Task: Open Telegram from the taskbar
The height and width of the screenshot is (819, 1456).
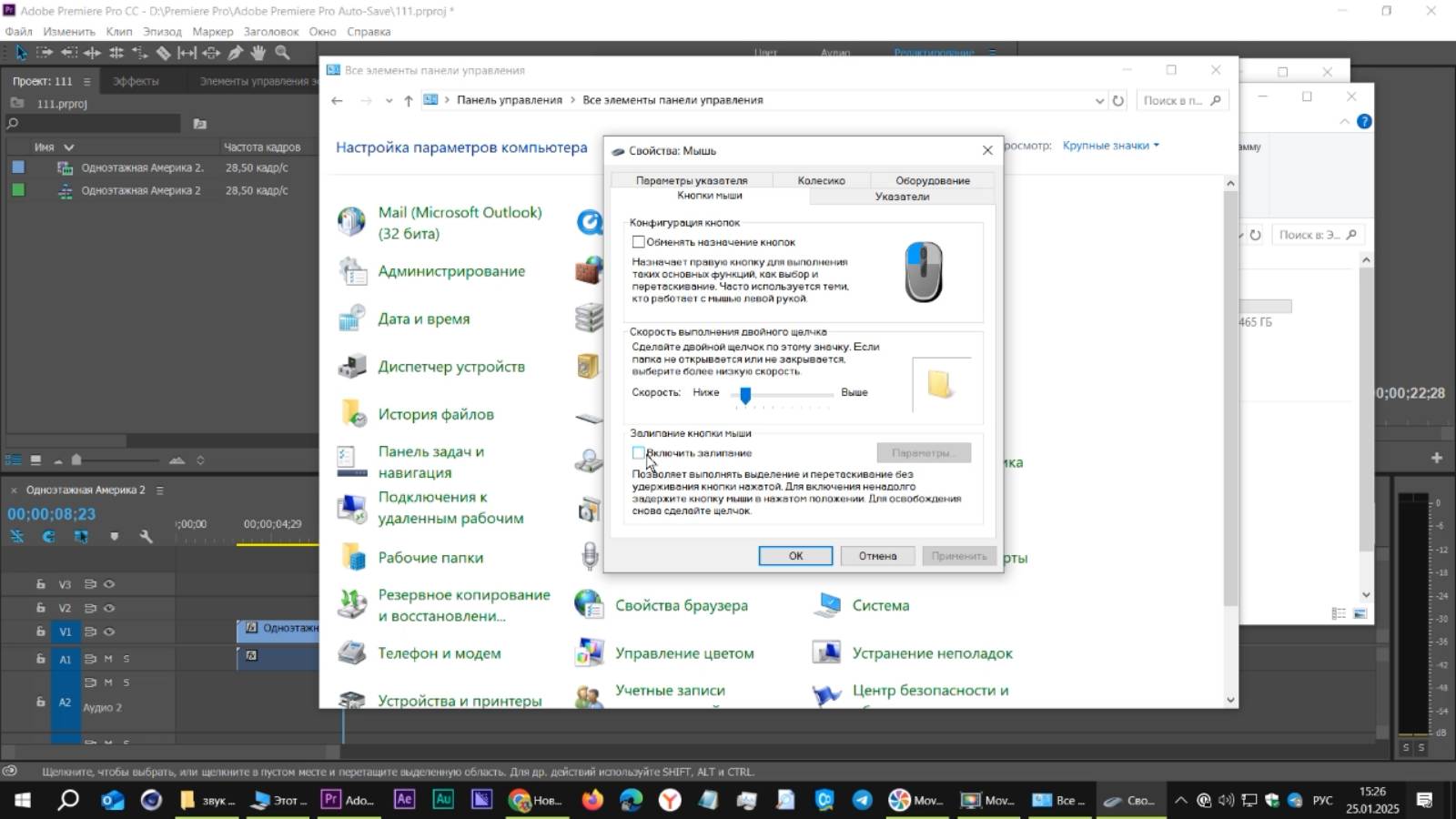Action: tap(862, 800)
